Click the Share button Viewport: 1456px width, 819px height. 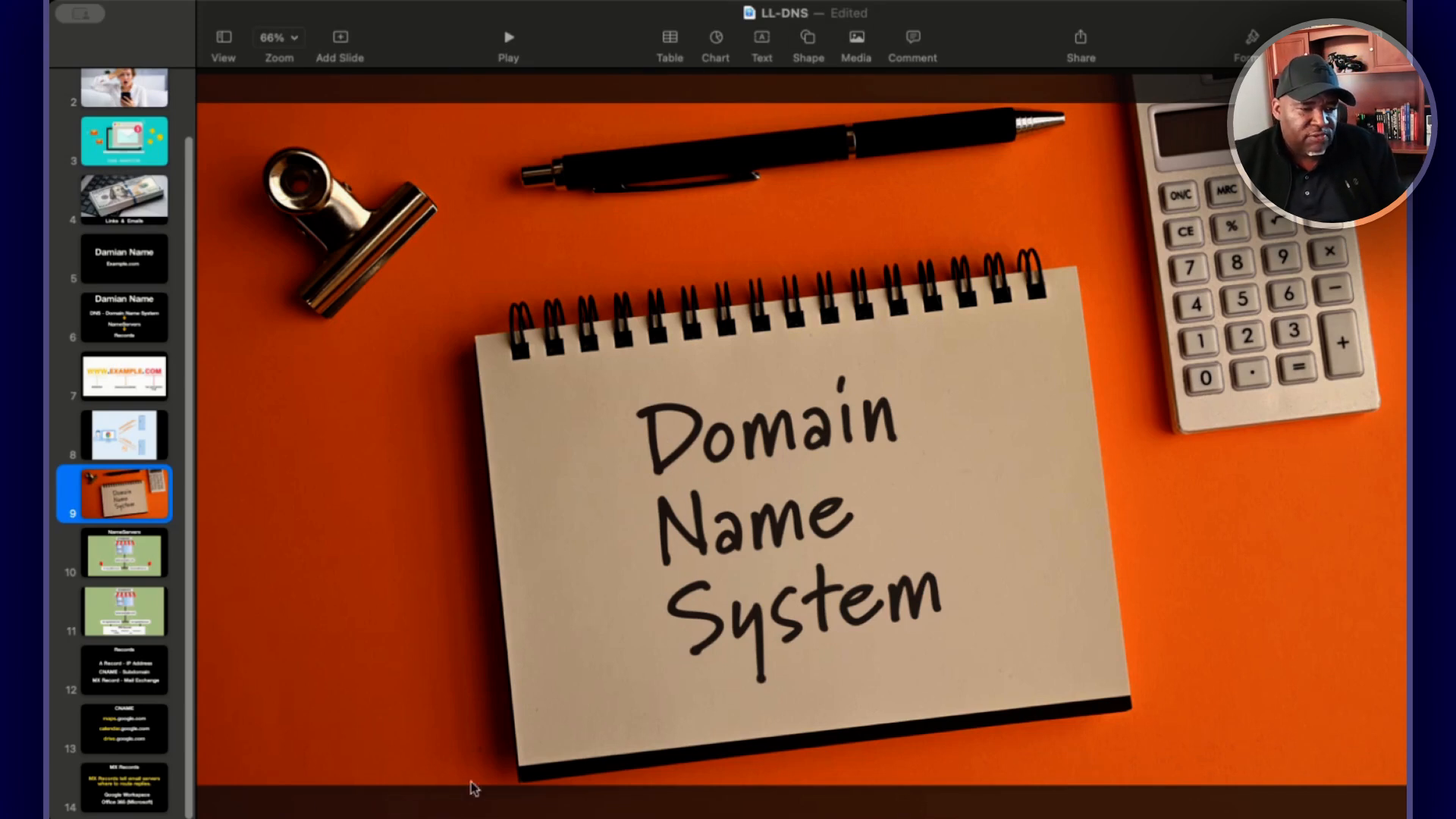point(1081,45)
